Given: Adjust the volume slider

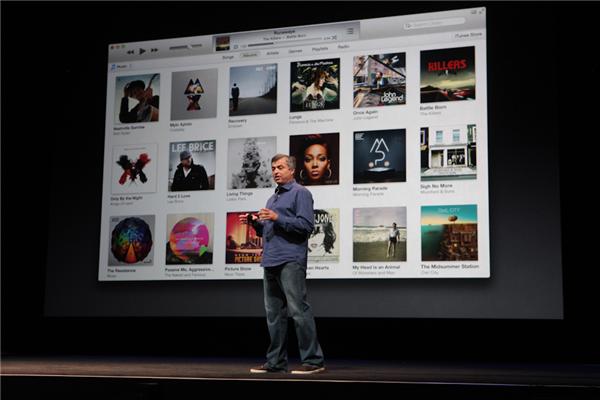Looking at the screenshot, I should tap(186, 47).
